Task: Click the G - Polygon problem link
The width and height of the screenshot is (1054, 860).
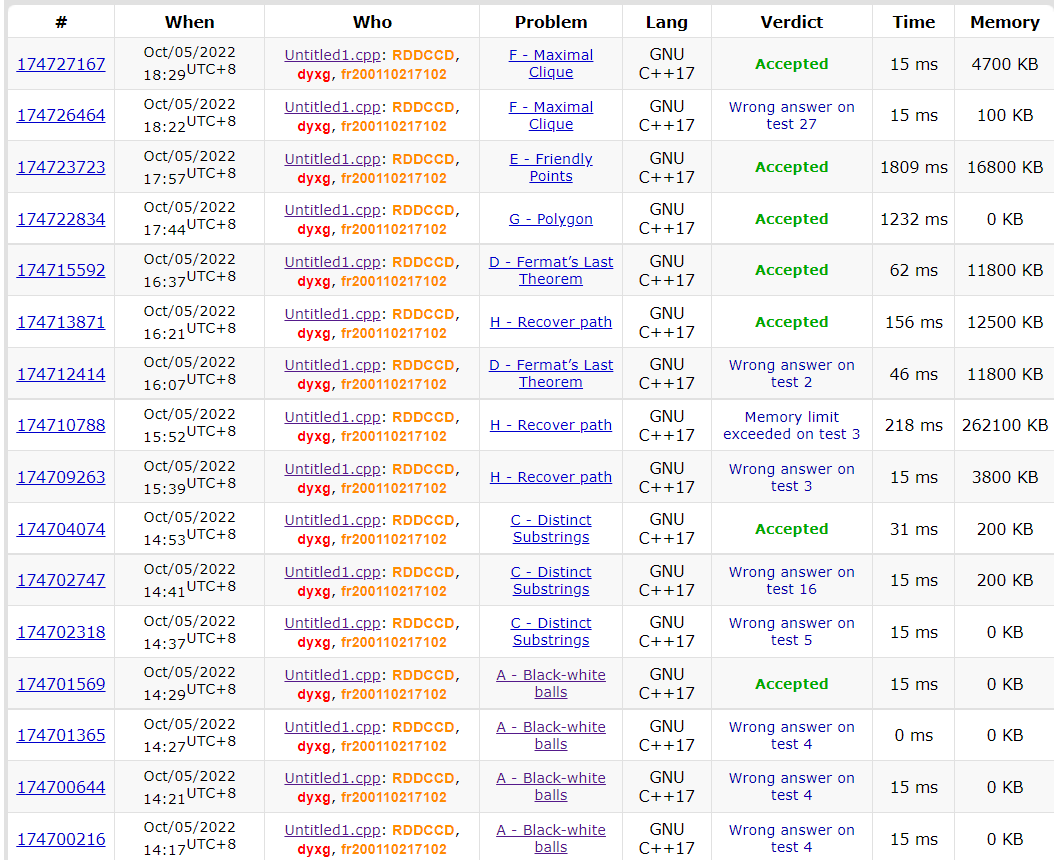Action: pos(551,219)
